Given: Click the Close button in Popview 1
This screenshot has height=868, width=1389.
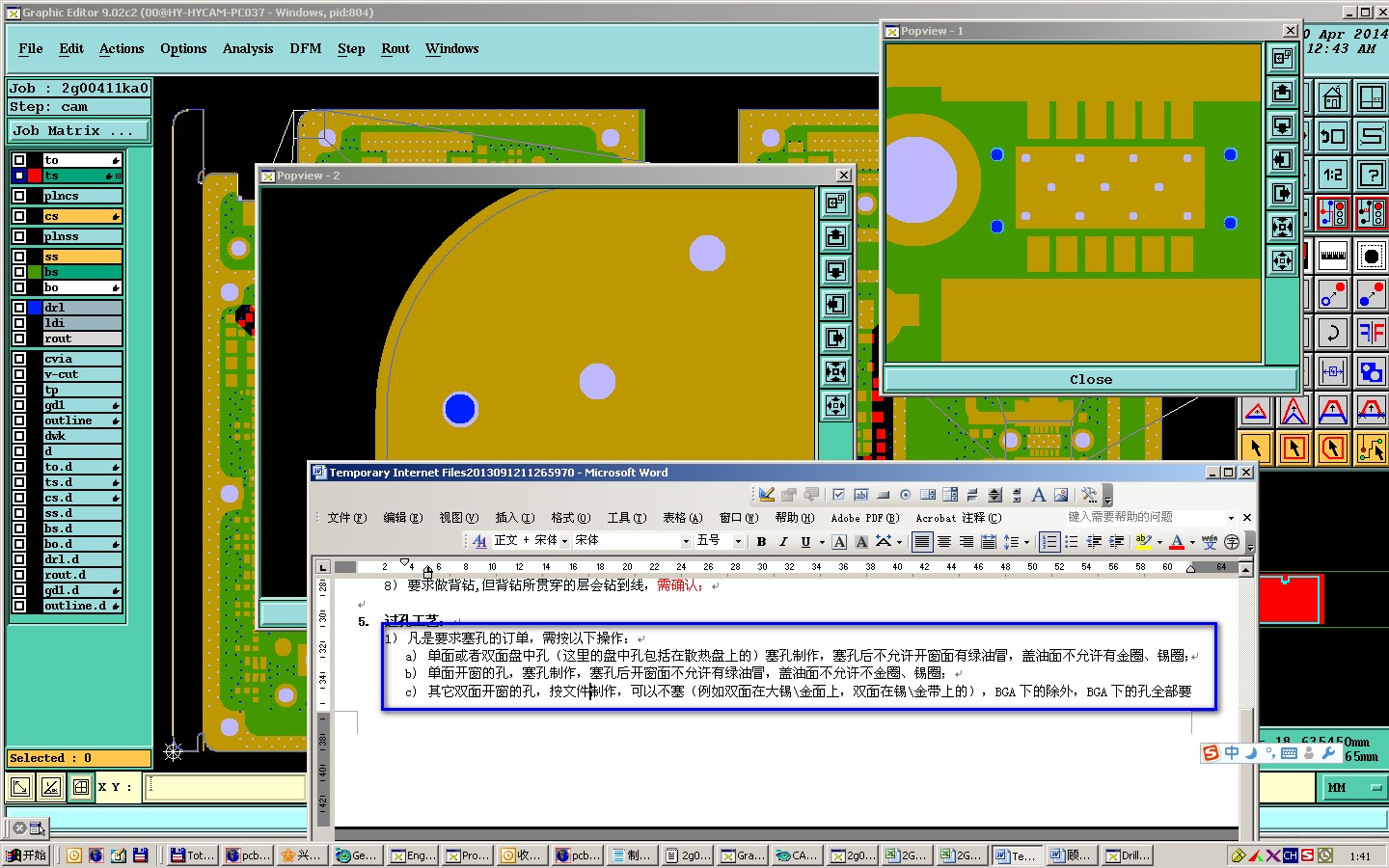Looking at the screenshot, I should pos(1091,380).
